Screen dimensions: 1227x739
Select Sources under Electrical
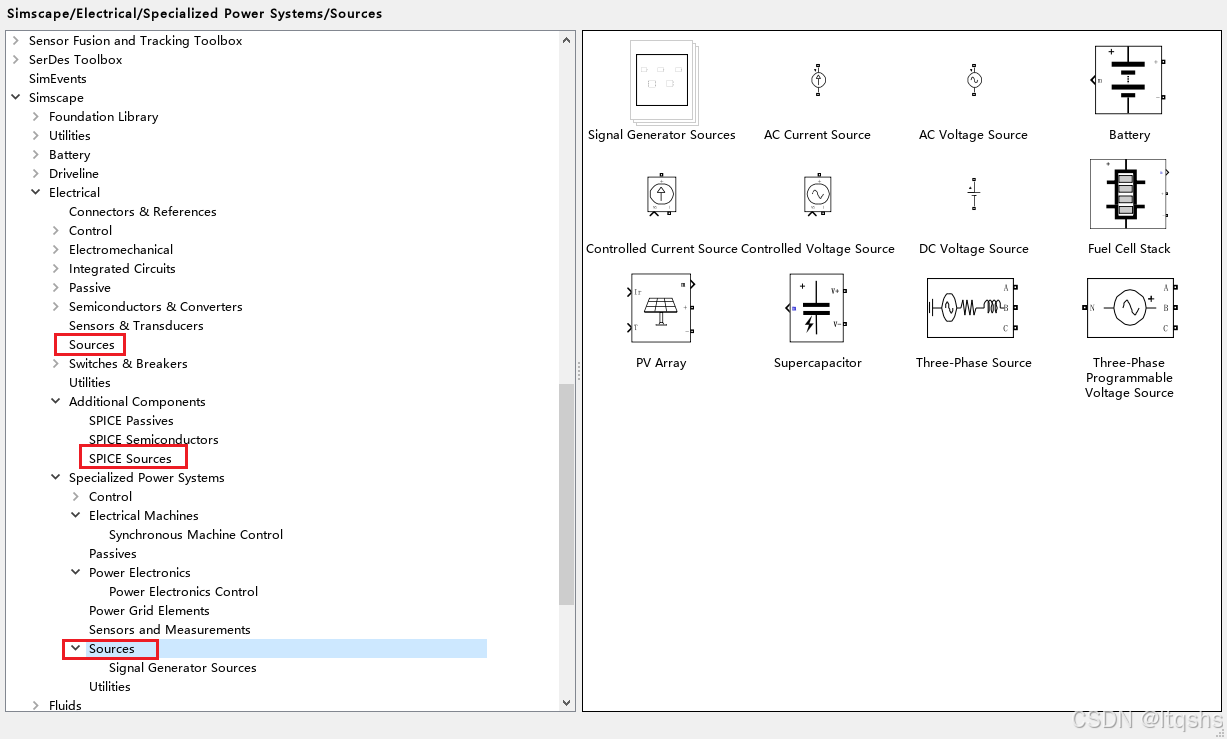pos(92,345)
